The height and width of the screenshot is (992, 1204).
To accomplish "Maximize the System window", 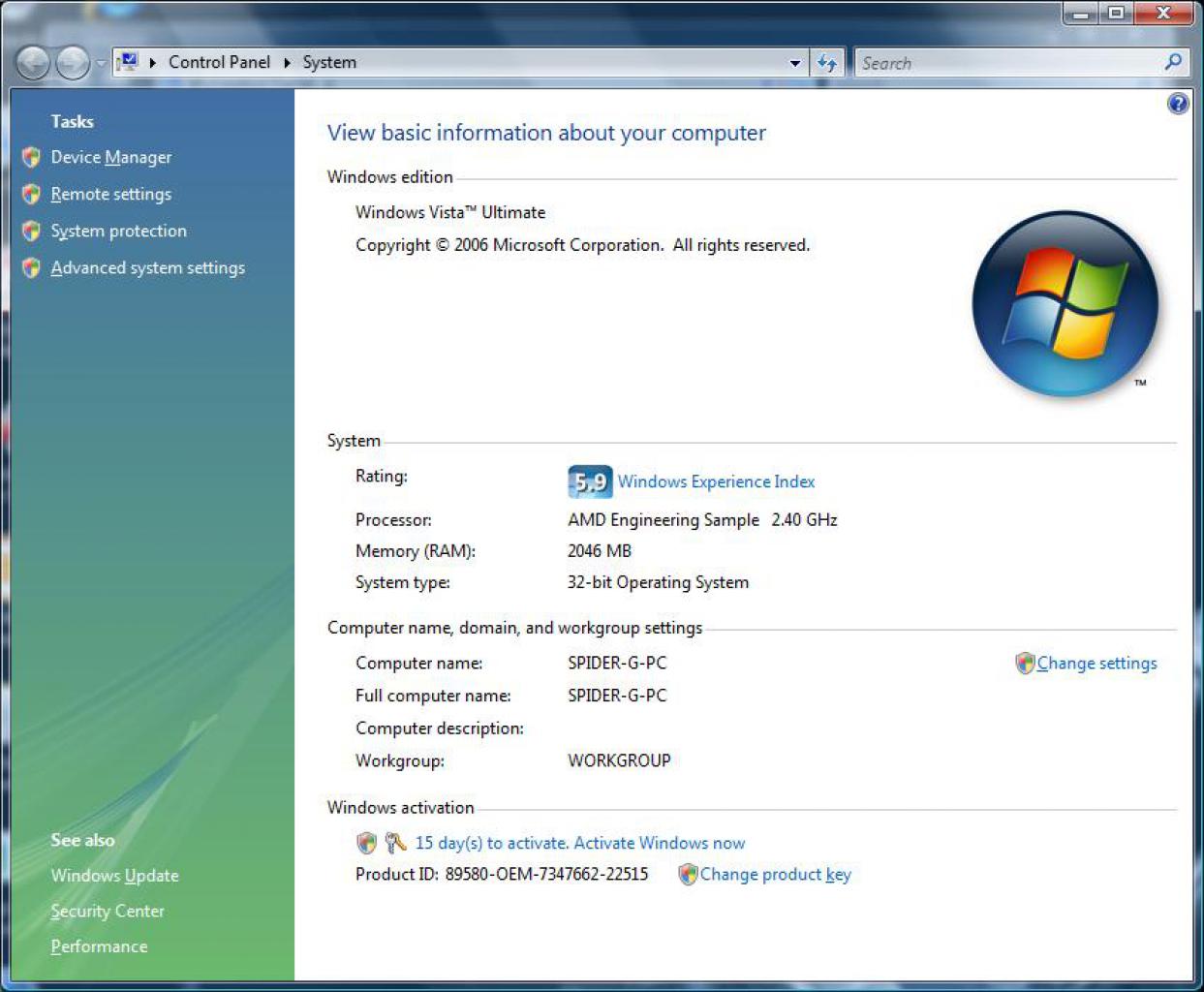I will (1117, 14).
